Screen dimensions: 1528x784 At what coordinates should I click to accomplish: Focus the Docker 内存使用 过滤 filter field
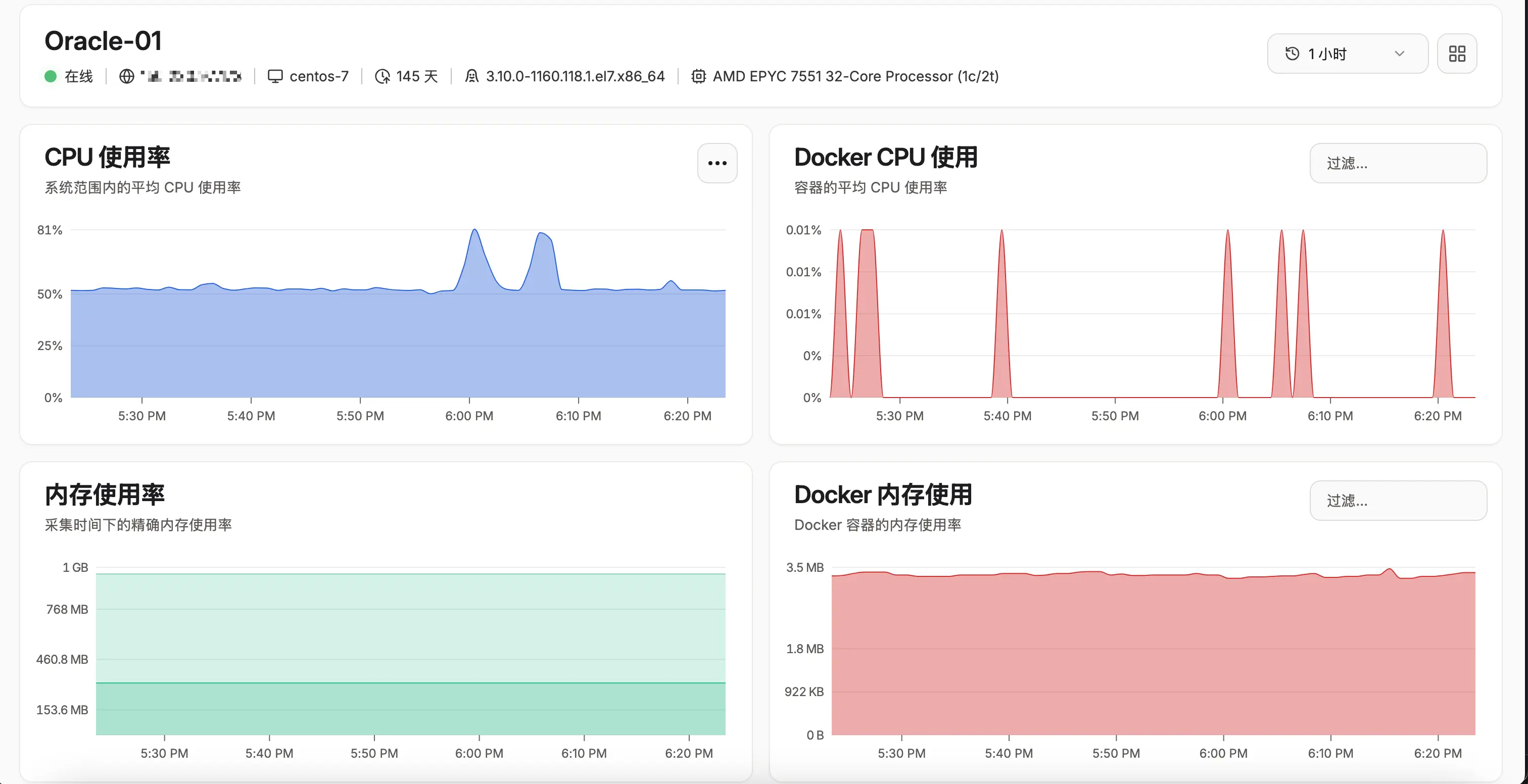coord(1398,501)
